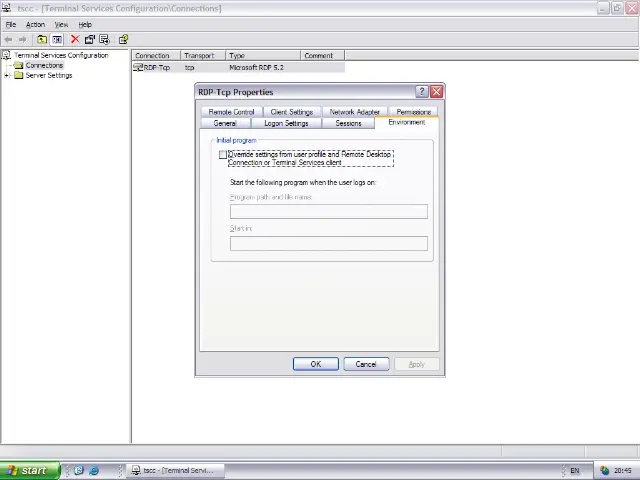Expand the Server Settings tree node
The image size is (640, 480).
7,76
